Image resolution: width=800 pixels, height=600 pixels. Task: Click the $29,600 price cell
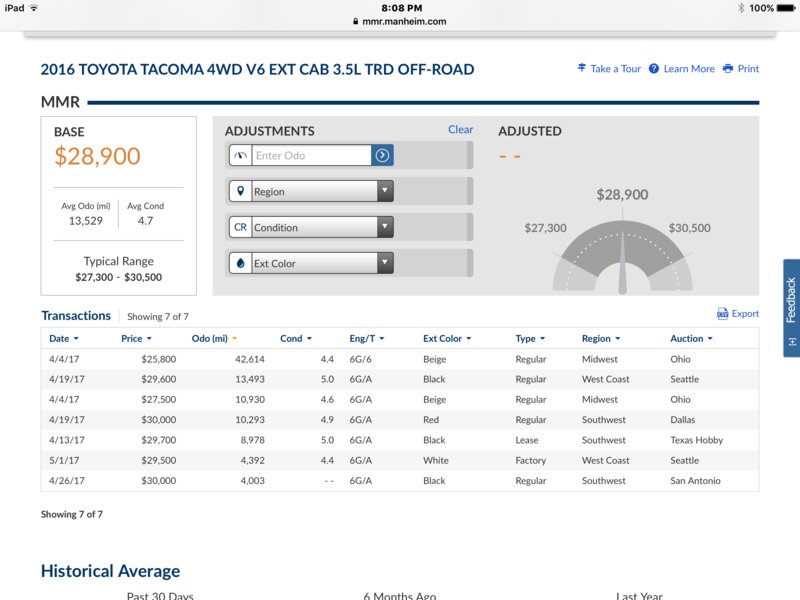pos(159,379)
